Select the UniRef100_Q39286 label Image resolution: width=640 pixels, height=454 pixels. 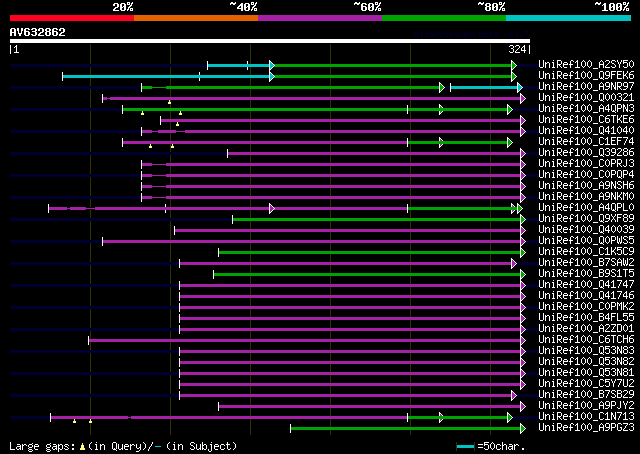point(586,153)
